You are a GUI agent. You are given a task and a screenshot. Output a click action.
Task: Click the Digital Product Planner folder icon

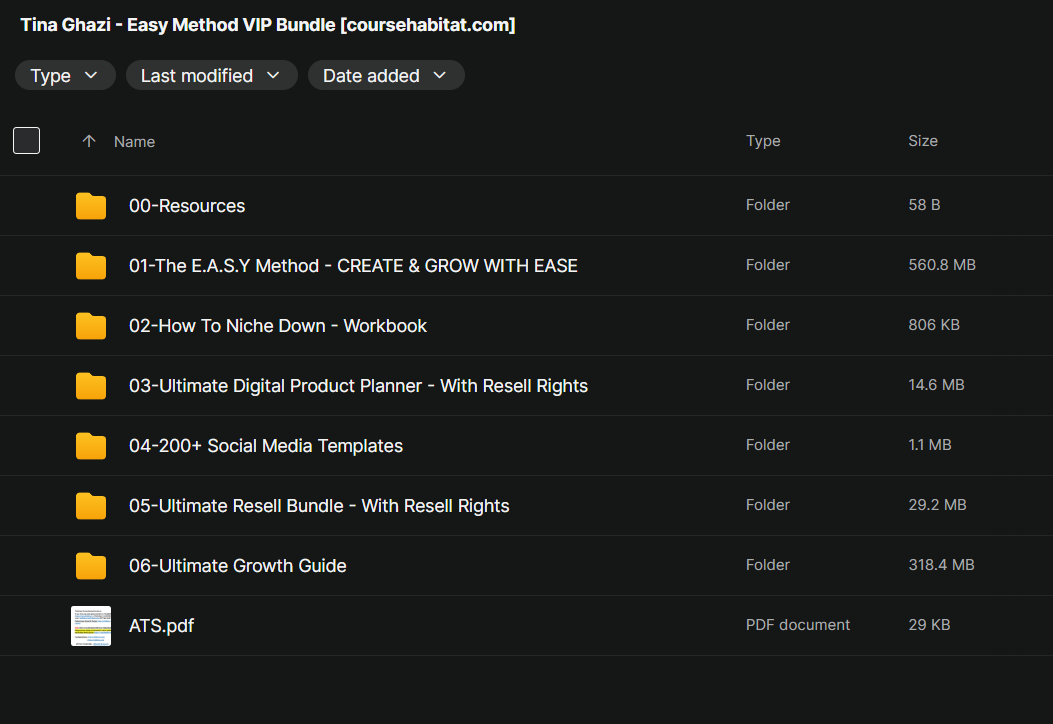91,386
